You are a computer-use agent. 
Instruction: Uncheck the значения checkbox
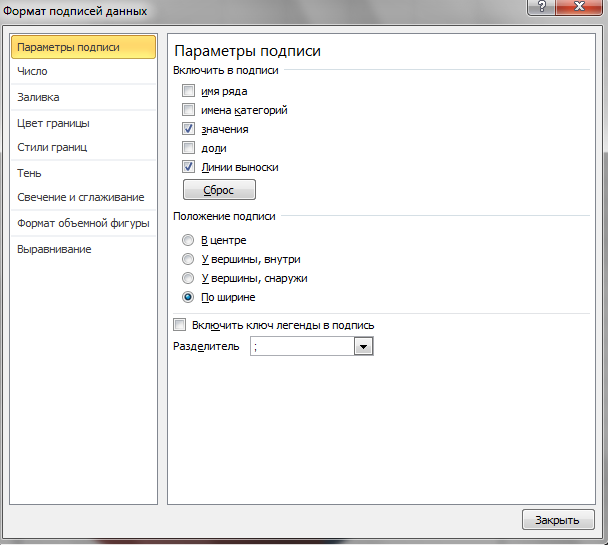(x=188, y=129)
